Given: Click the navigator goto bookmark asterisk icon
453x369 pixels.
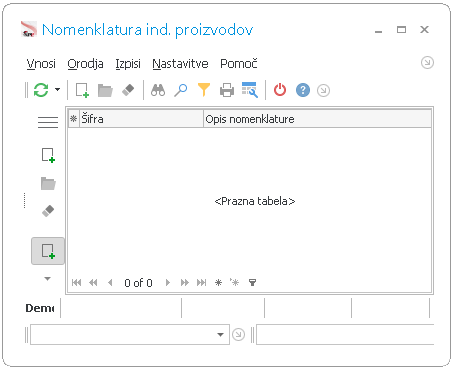Looking at the screenshot, I should [235, 282].
